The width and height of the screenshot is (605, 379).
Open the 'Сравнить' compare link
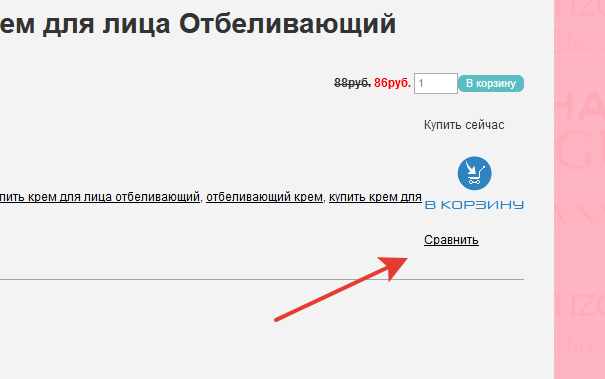451,240
